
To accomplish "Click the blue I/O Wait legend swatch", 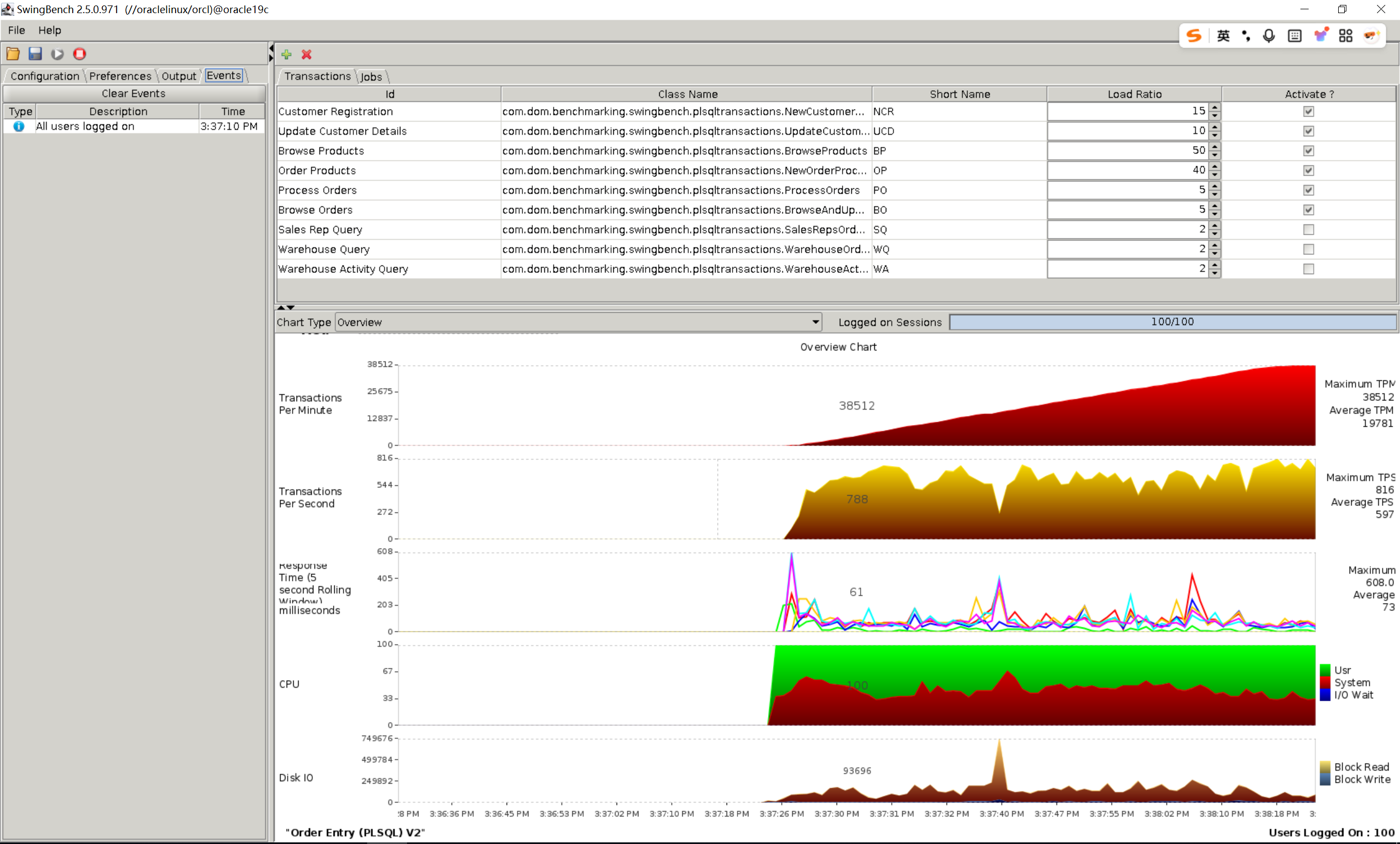I will (1325, 695).
